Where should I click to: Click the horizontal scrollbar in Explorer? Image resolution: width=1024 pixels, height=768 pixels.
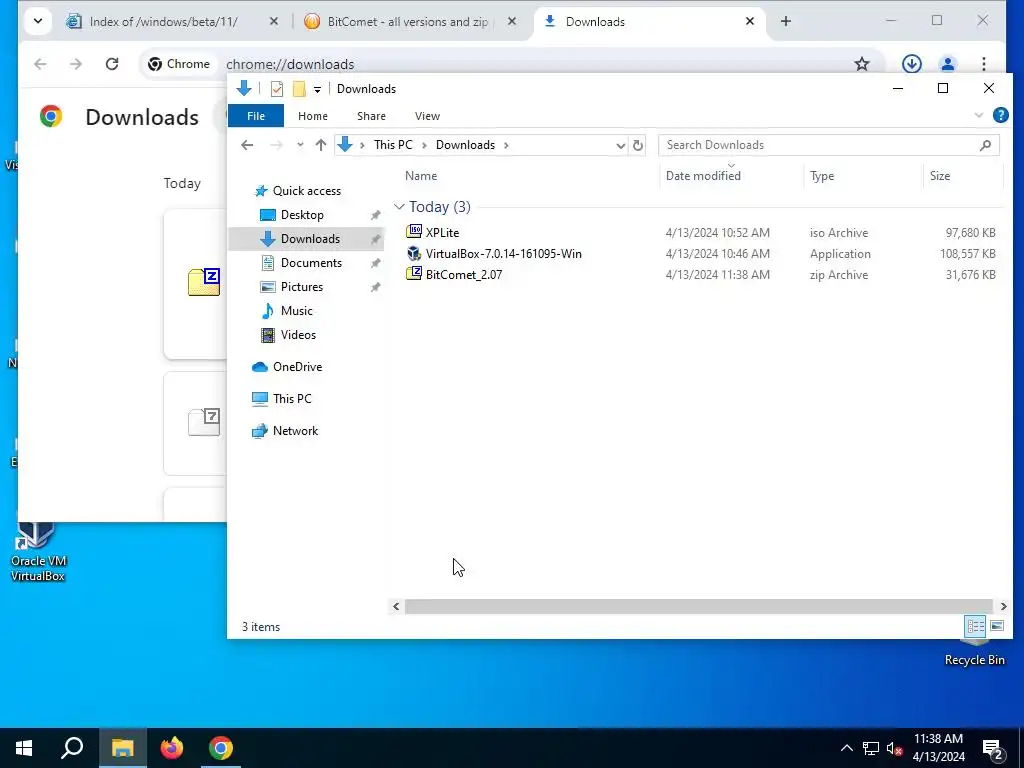[699, 607]
